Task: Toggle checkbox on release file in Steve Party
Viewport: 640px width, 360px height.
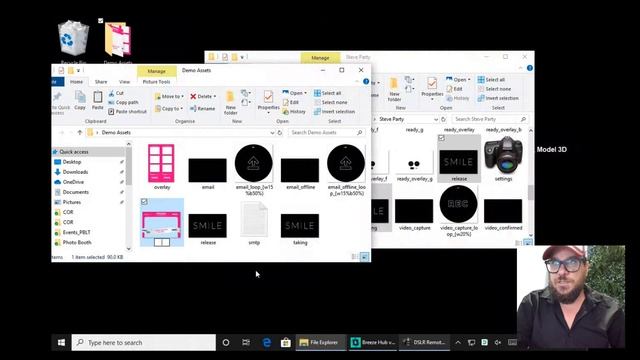Action: [x=441, y=138]
